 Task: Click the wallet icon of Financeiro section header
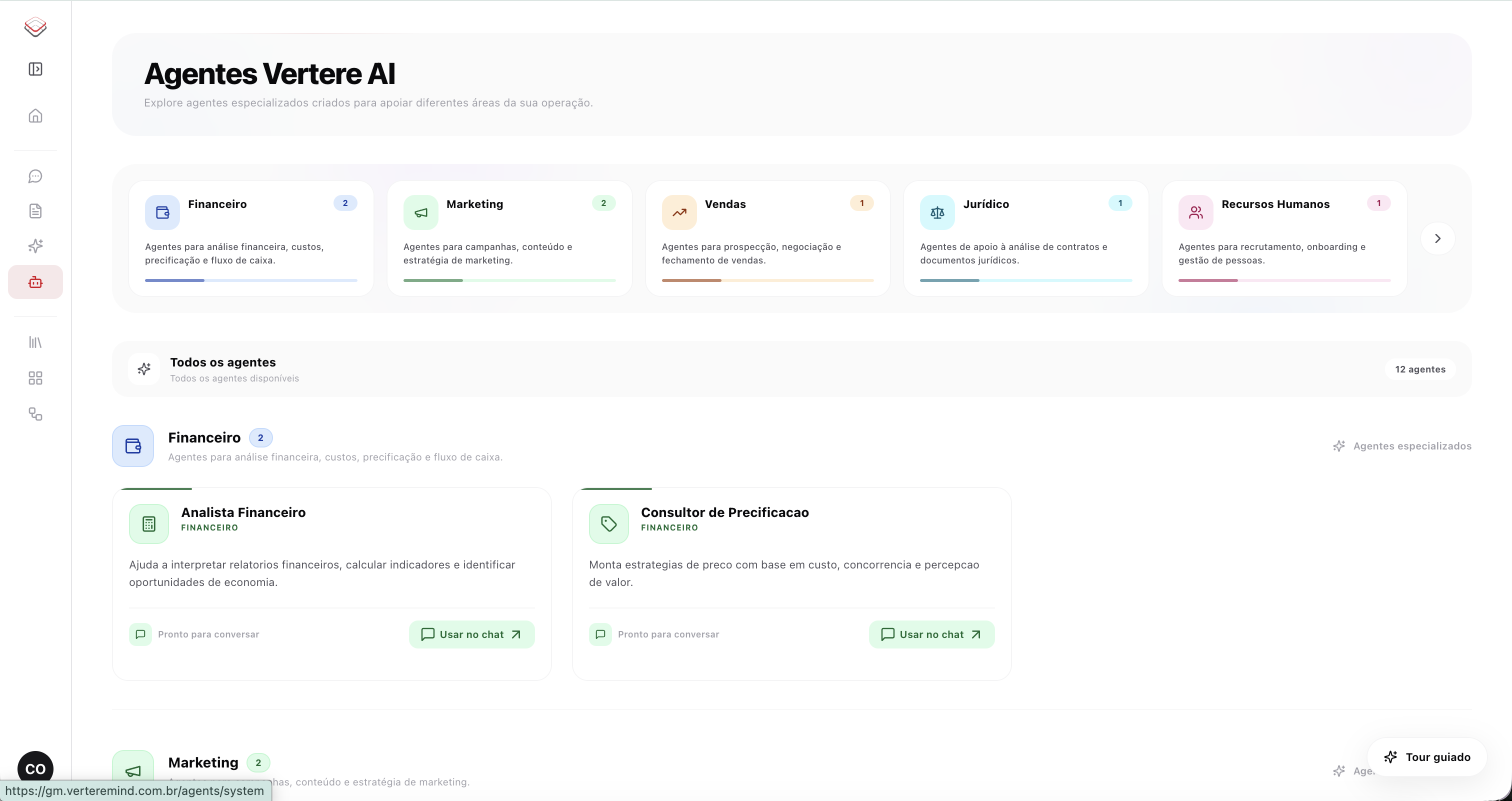[x=133, y=446]
